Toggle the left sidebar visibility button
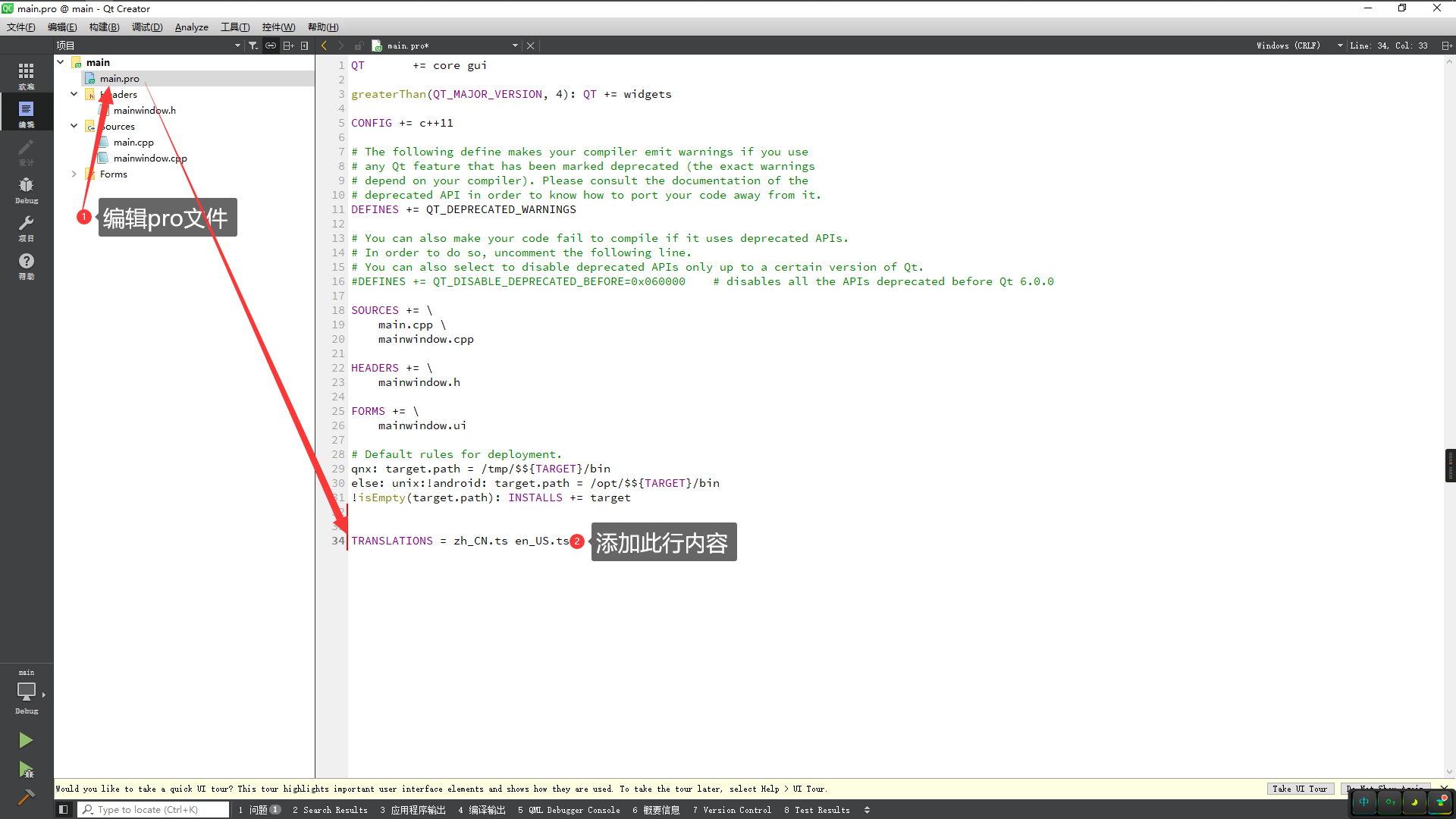 [64, 810]
